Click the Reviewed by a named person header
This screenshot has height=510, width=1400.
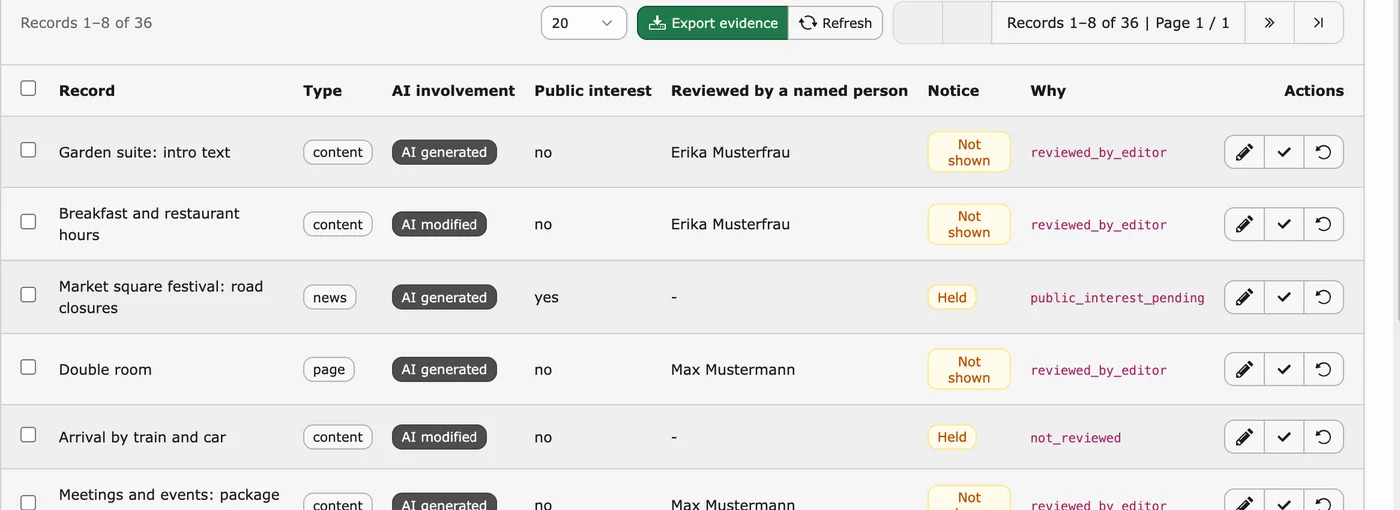coord(789,90)
